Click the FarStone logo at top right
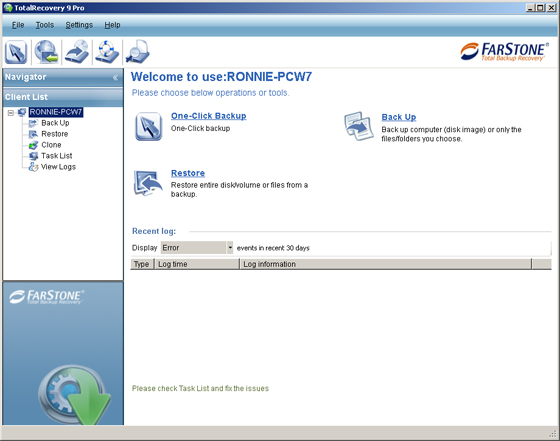The height and width of the screenshot is (441, 560). 505,52
